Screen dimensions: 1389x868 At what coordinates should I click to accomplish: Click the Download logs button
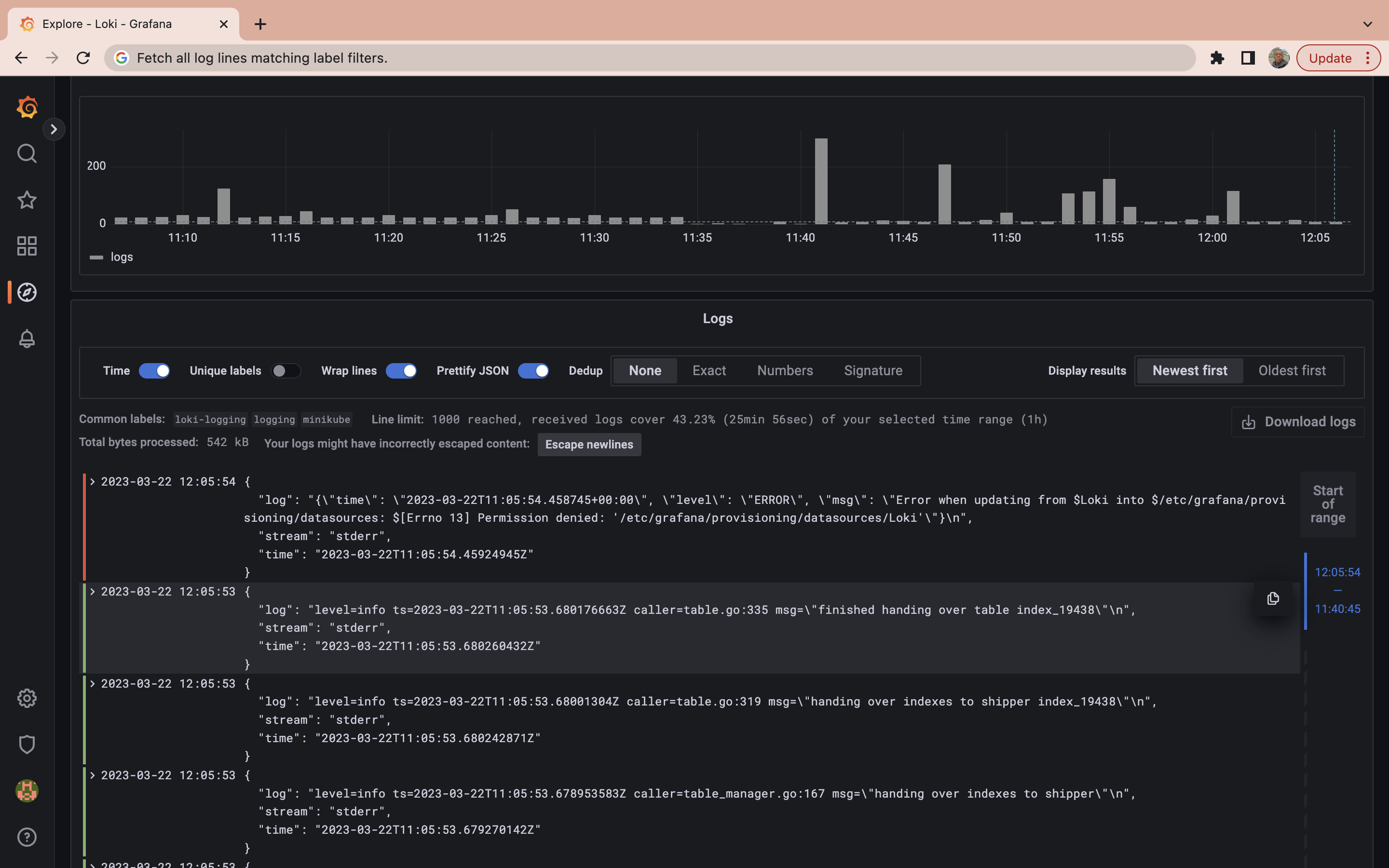(1298, 422)
